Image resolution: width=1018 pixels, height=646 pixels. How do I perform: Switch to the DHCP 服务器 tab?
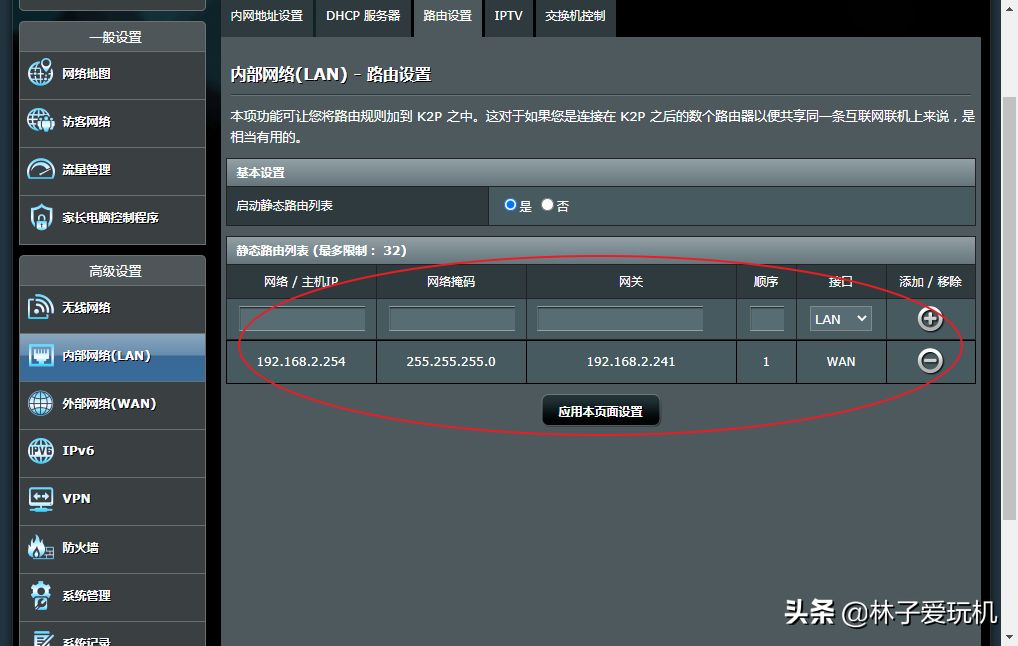(363, 16)
